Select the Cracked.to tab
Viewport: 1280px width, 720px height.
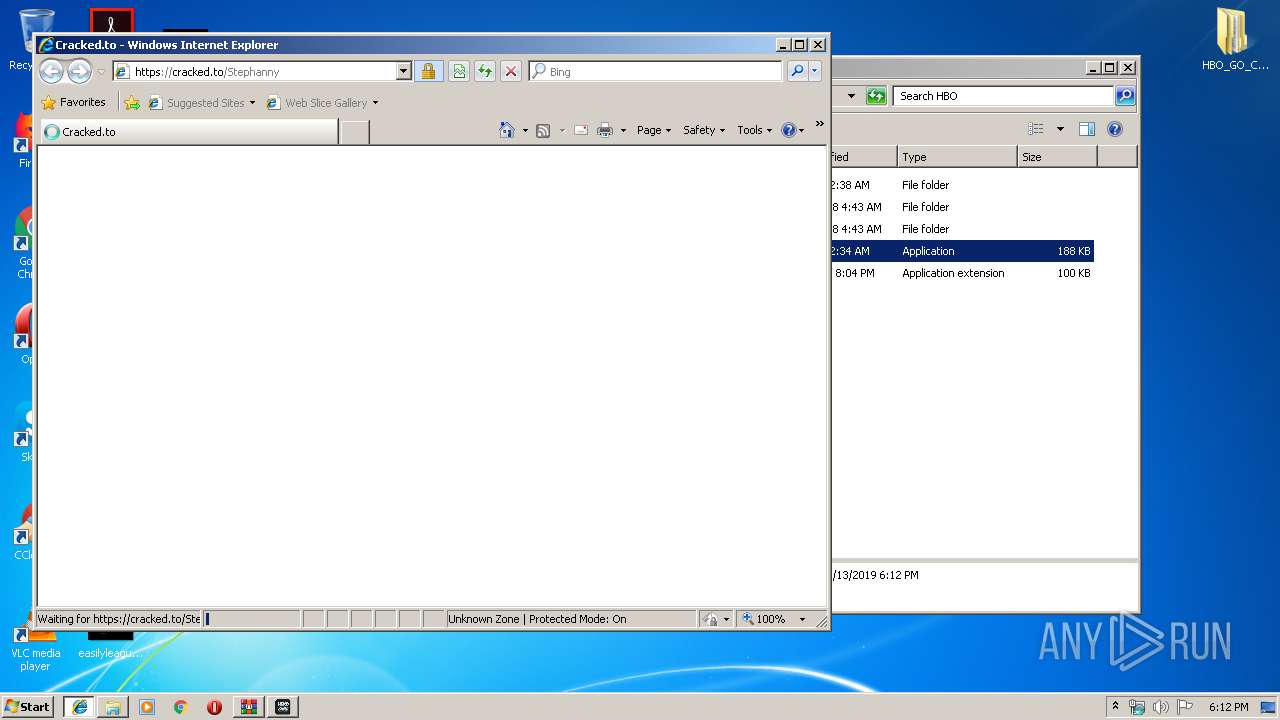point(188,131)
